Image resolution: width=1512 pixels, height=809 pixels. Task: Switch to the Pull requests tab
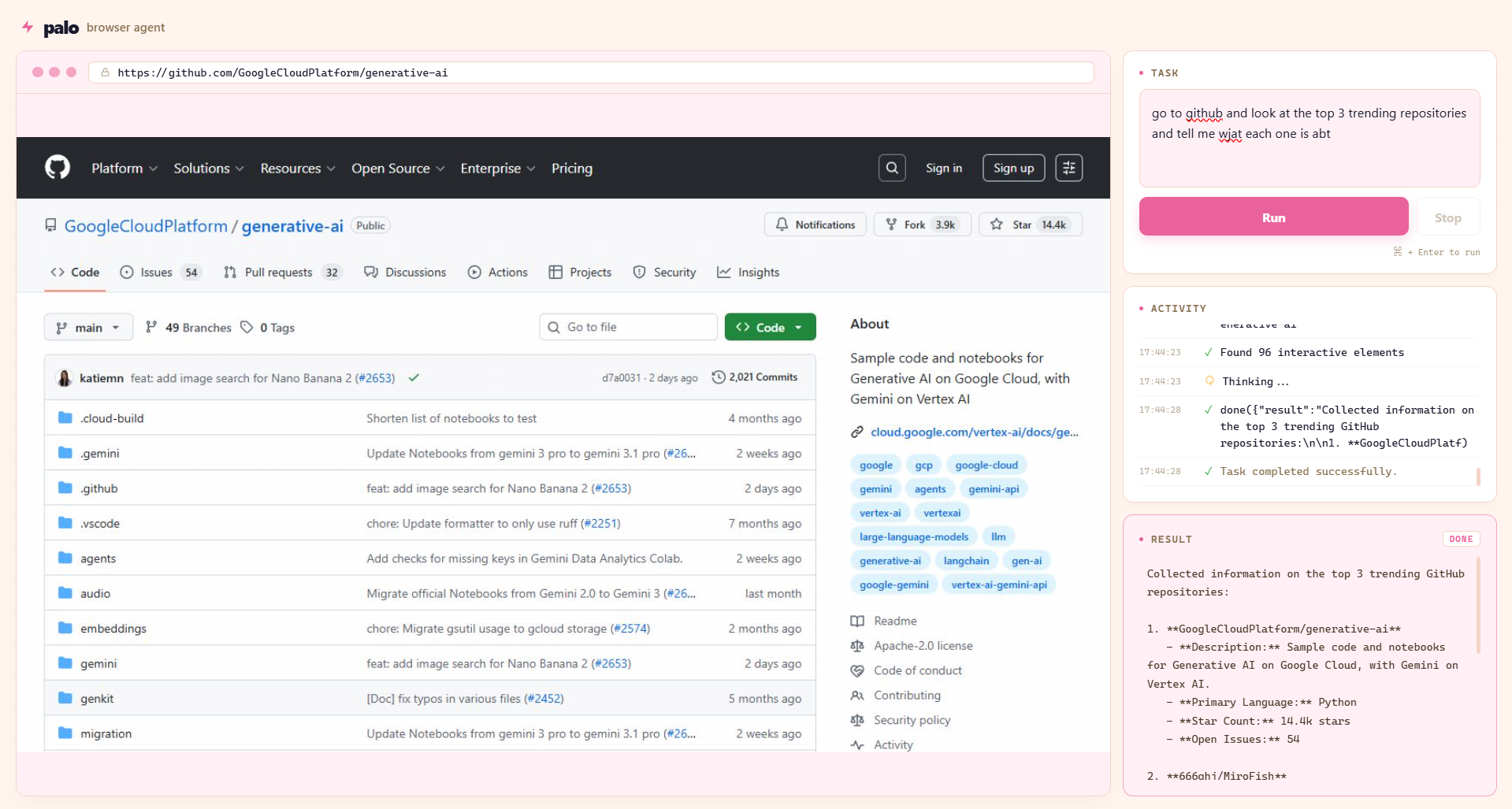(x=283, y=272)
